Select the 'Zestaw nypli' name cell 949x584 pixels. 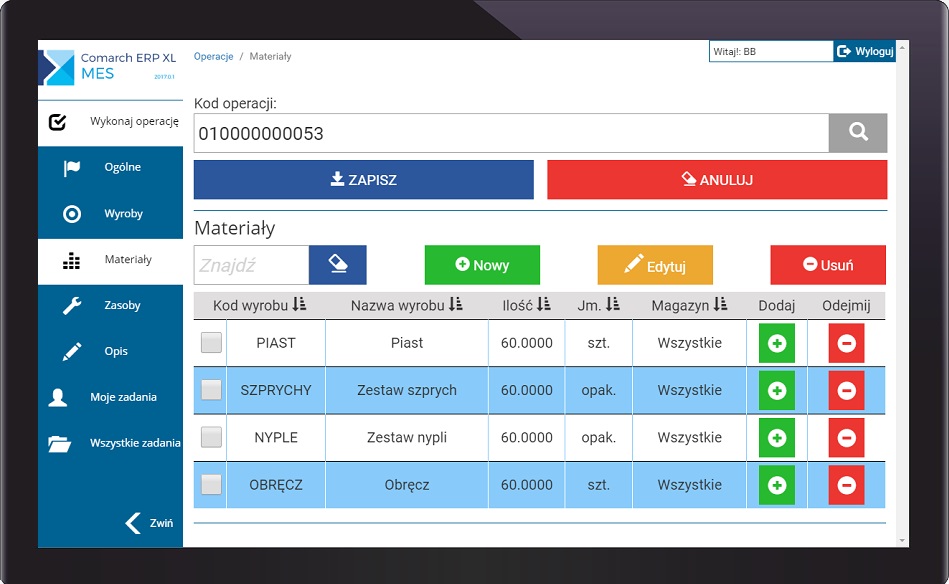coord(407,438)
